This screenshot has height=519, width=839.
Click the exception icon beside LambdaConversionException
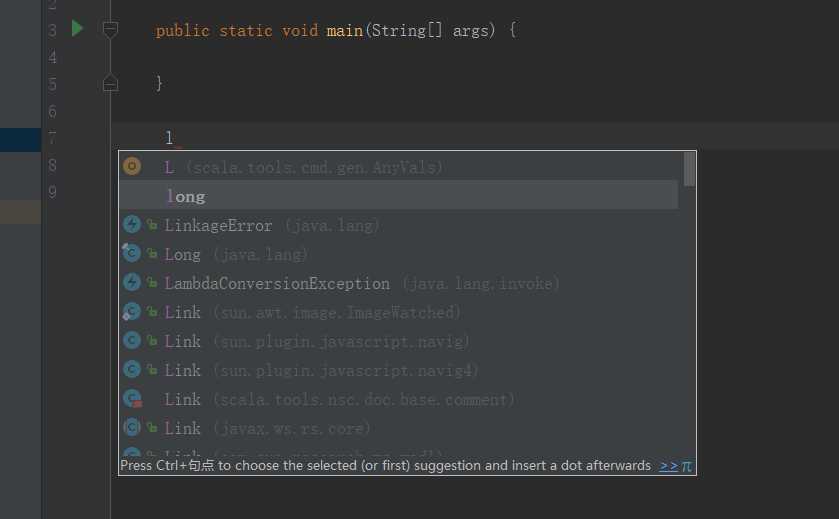[x=131, y=283]
